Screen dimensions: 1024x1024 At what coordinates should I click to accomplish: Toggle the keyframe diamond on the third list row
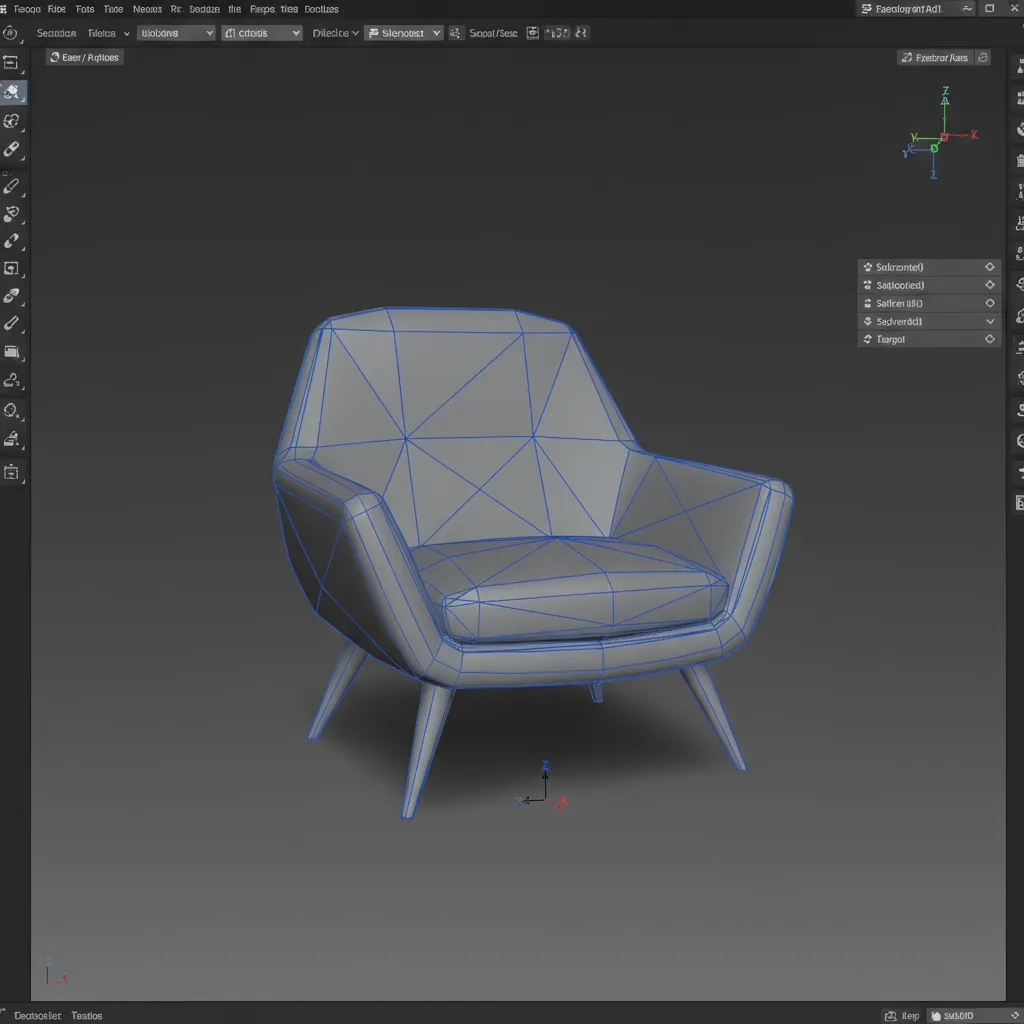coord(990,302)
